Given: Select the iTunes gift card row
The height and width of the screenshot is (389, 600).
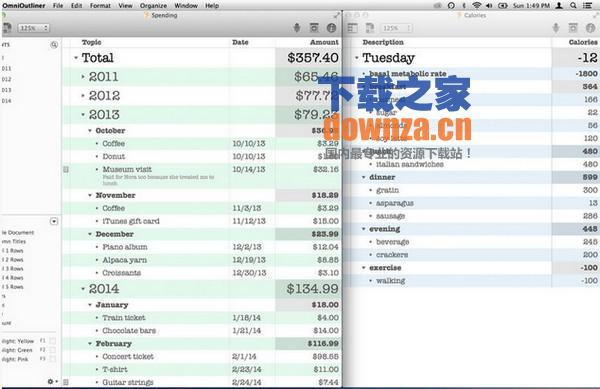Looking at the screenshot, I should (x=201, y=221).
